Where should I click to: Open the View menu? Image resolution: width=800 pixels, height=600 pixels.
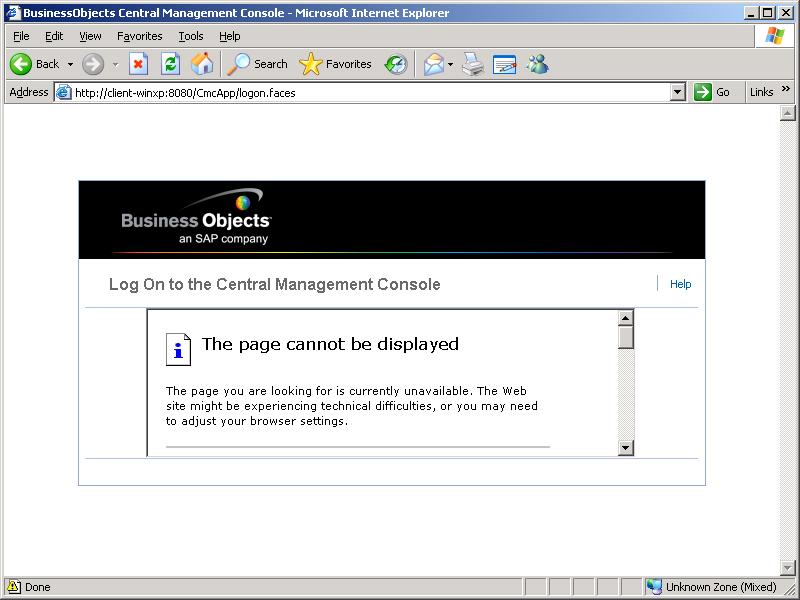click(x=90, y=36)
